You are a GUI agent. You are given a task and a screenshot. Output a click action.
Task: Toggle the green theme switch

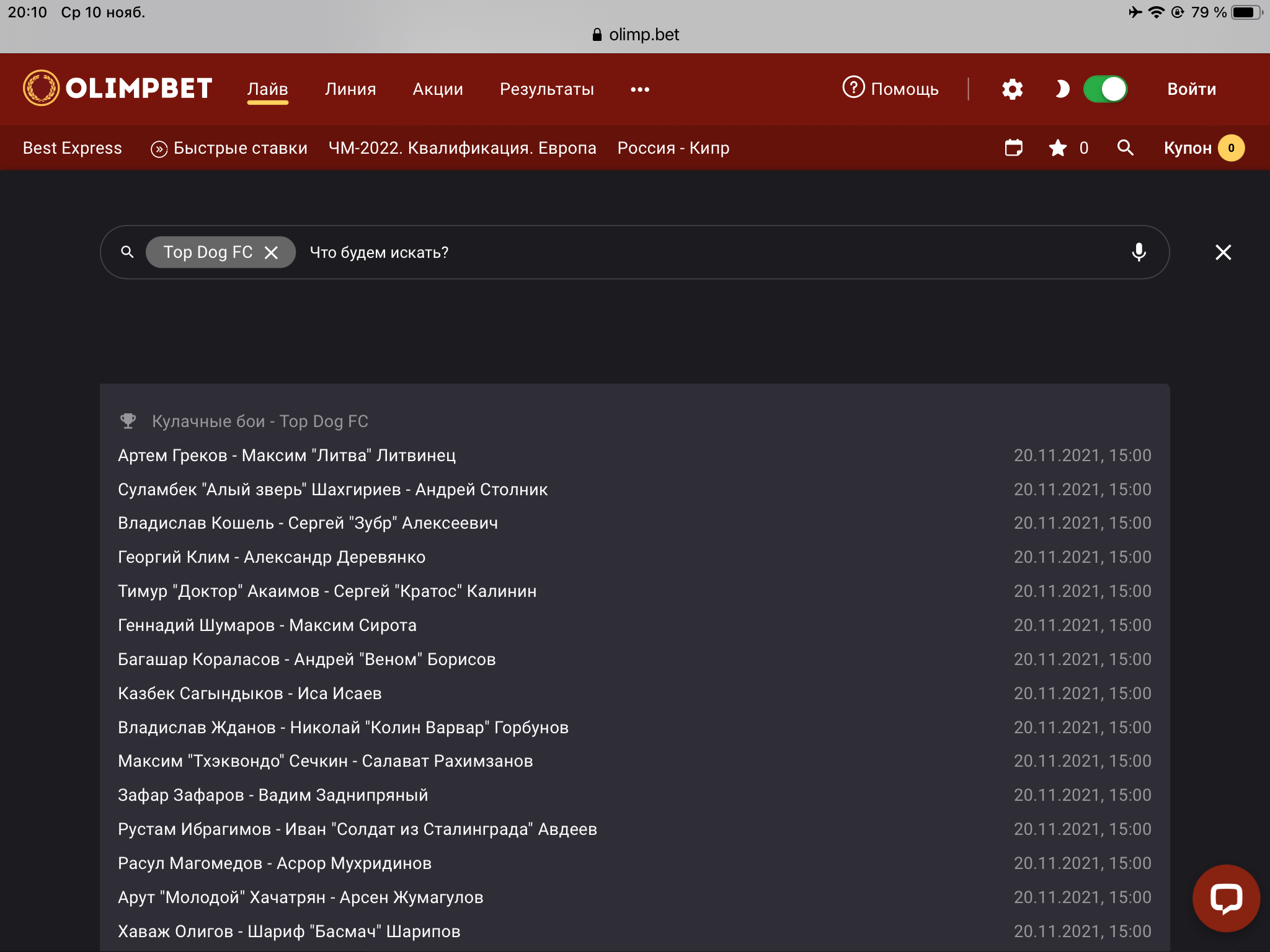(1105, 89)
